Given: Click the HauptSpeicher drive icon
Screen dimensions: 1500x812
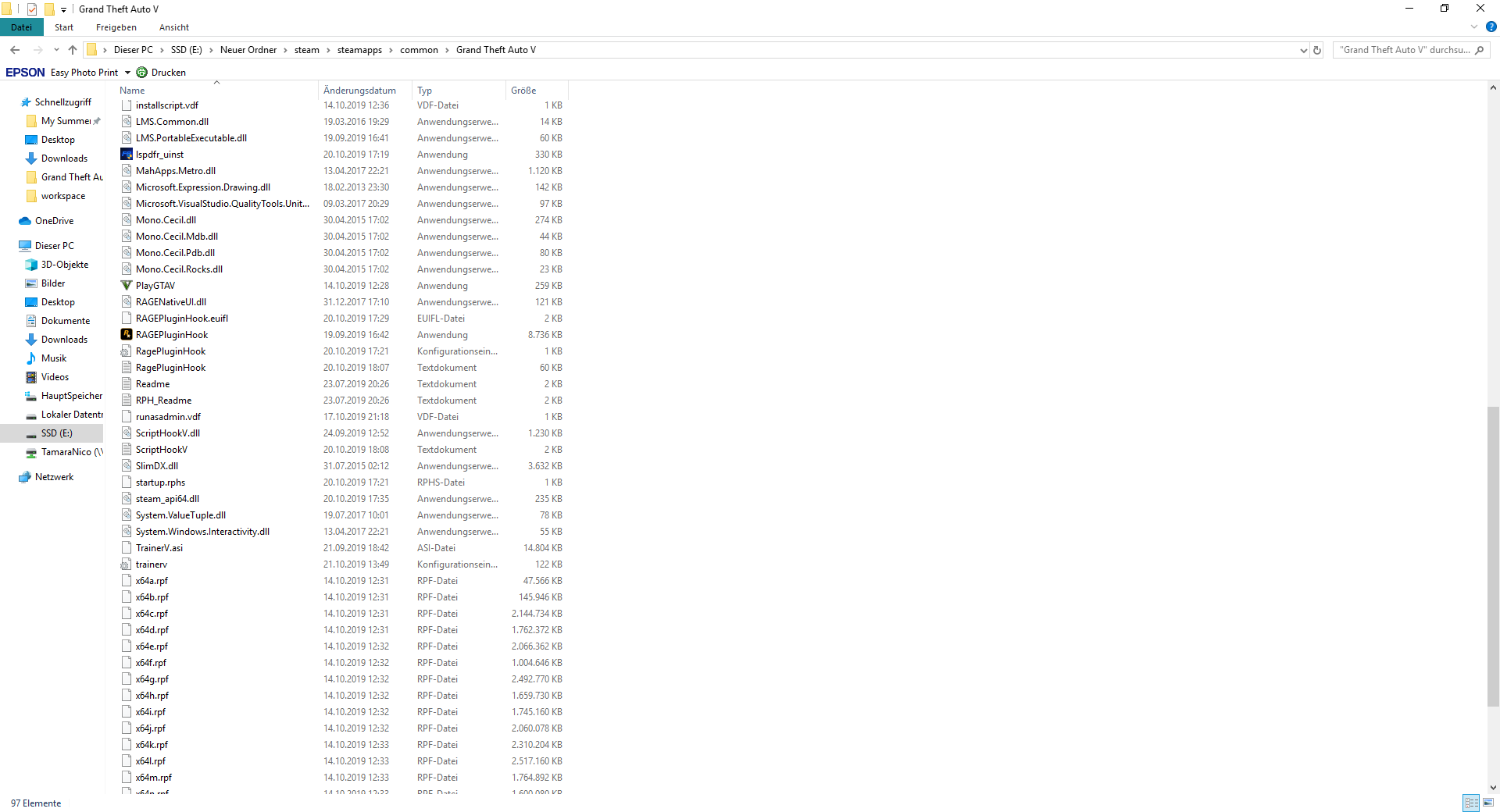Looking at the screenshot, I should (x=31, y=396).
